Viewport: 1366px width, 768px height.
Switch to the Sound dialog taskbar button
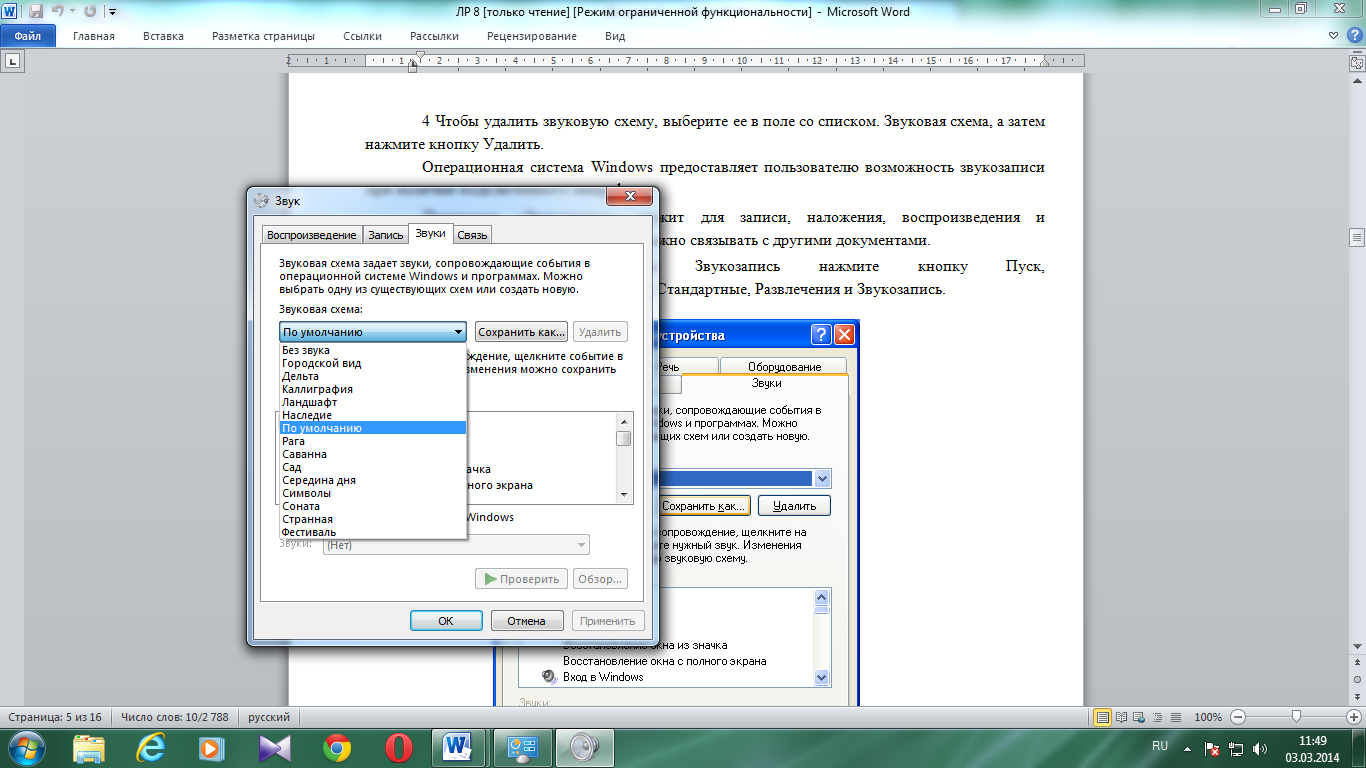coord(583,748)
